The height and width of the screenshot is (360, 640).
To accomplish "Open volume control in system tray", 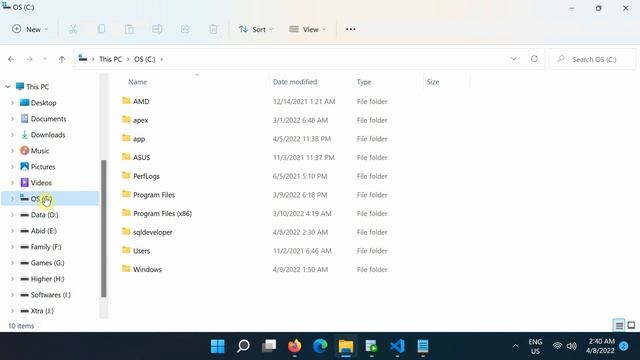I will point(571,346).
